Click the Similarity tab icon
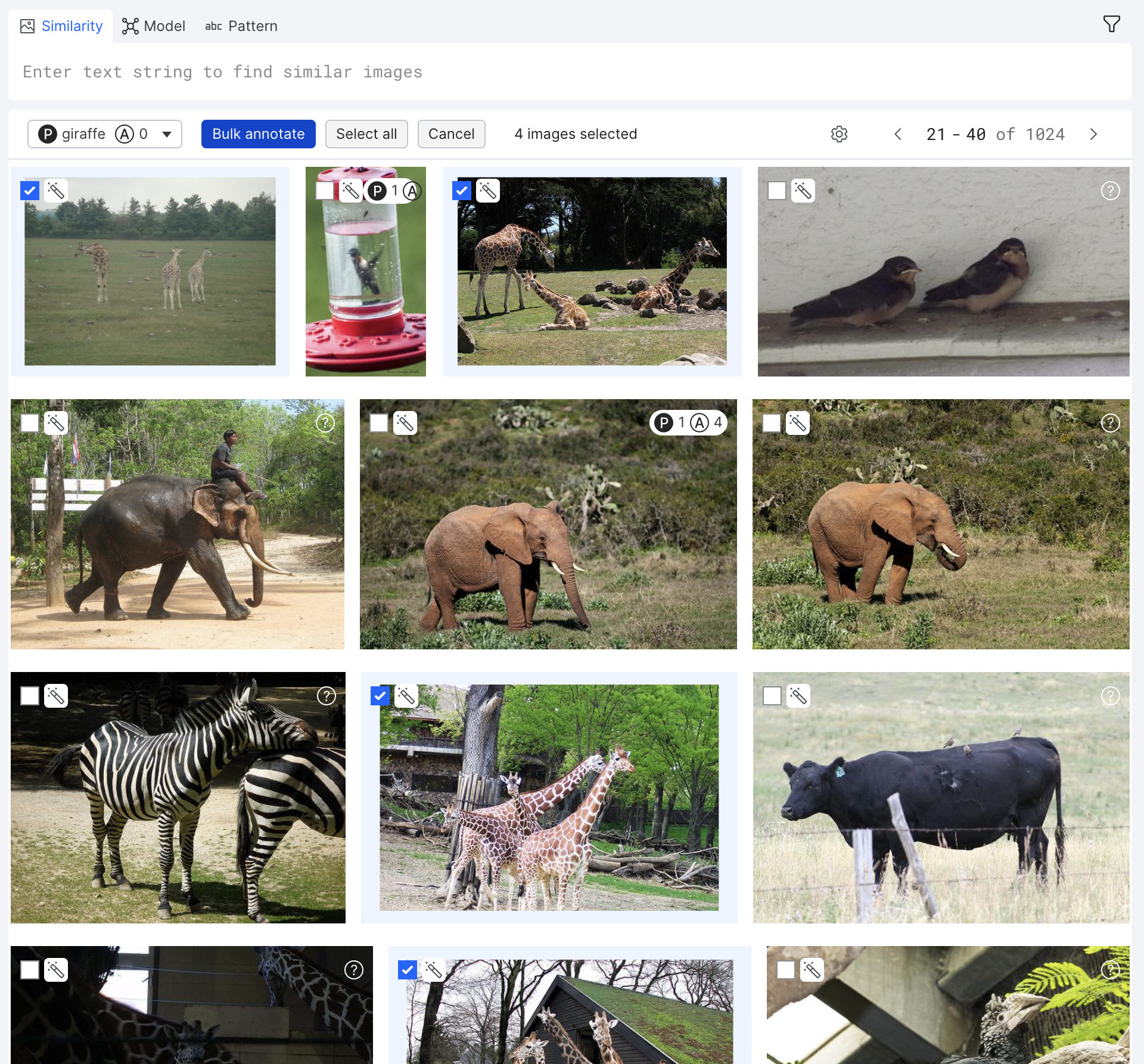Viewport: 1144px width, 1064px height. pyautogui.click(x=26, y=25)
